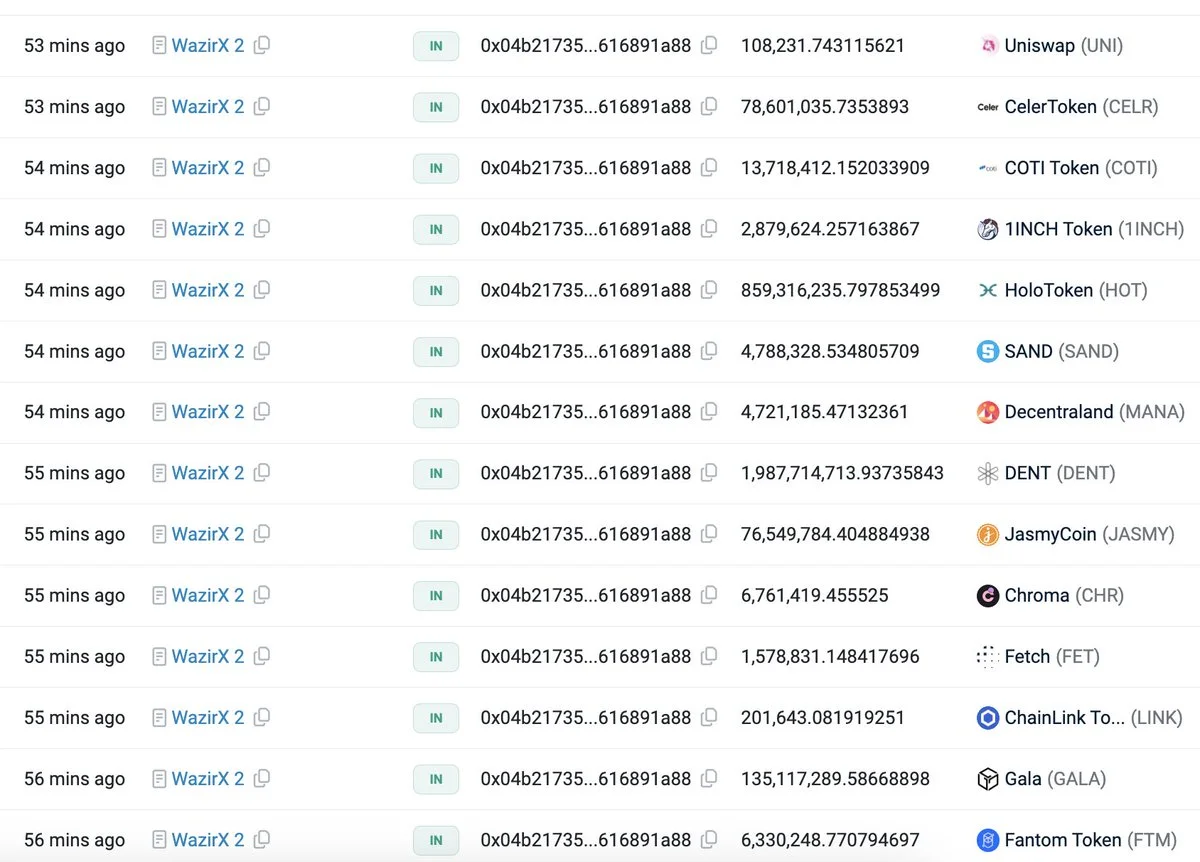Viewport: 1200px width, 862px height.
Task: Copy WazirX 2 address in JasmyCoin row
Action: point(262,533)
